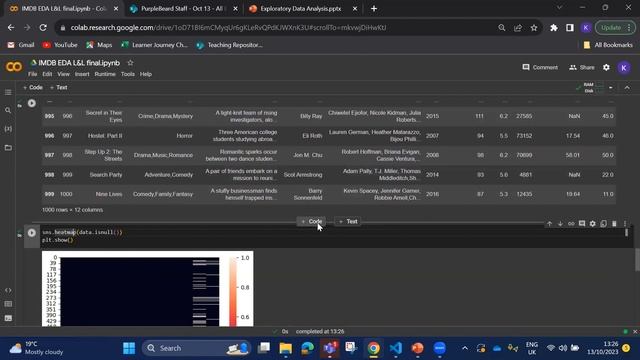Open the View menu
Image resolution: width=640 pixels, height=360 pixels.
point(63,74)
